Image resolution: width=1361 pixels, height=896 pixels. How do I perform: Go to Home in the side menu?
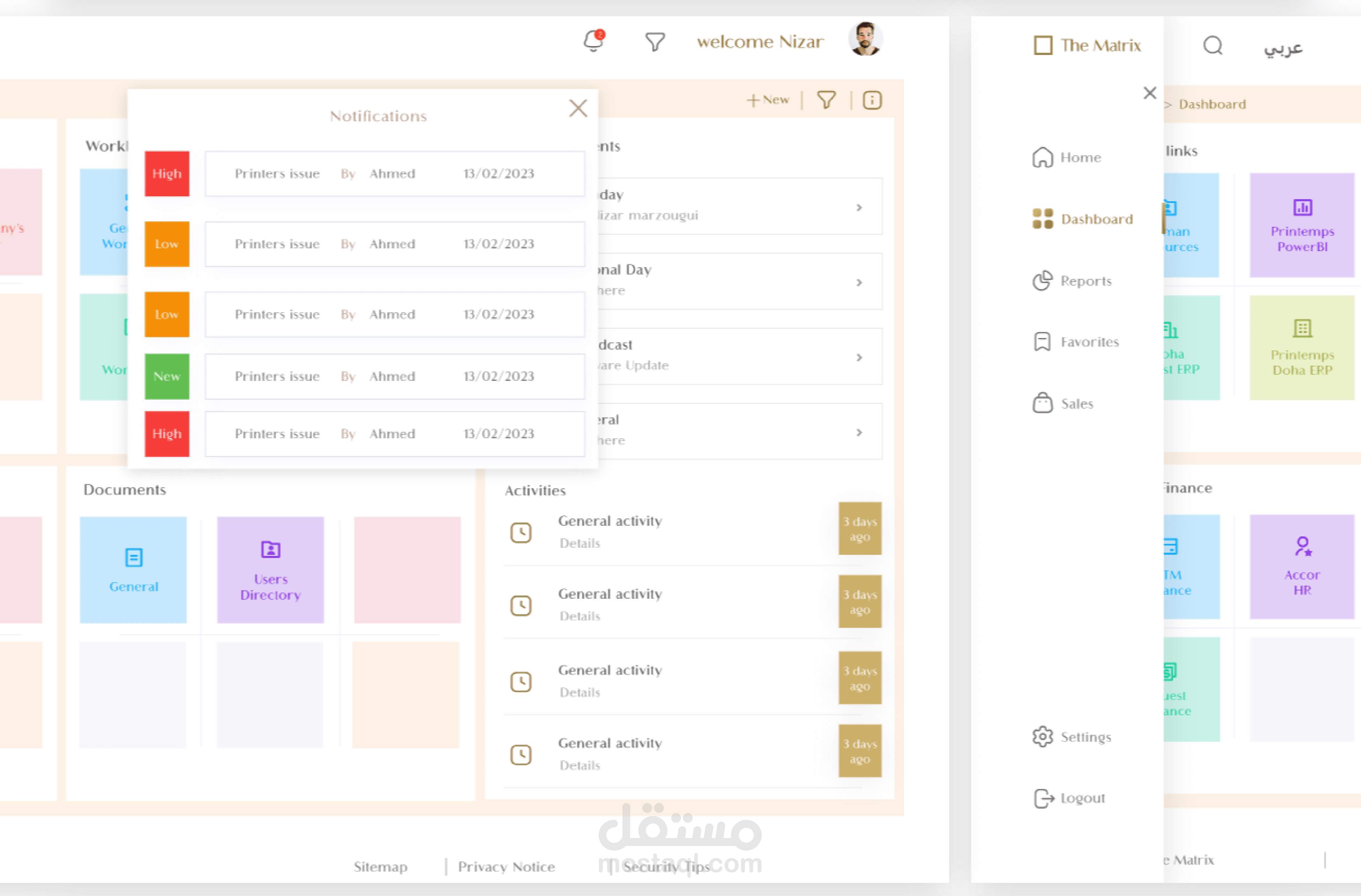[x=1067, y=157]
